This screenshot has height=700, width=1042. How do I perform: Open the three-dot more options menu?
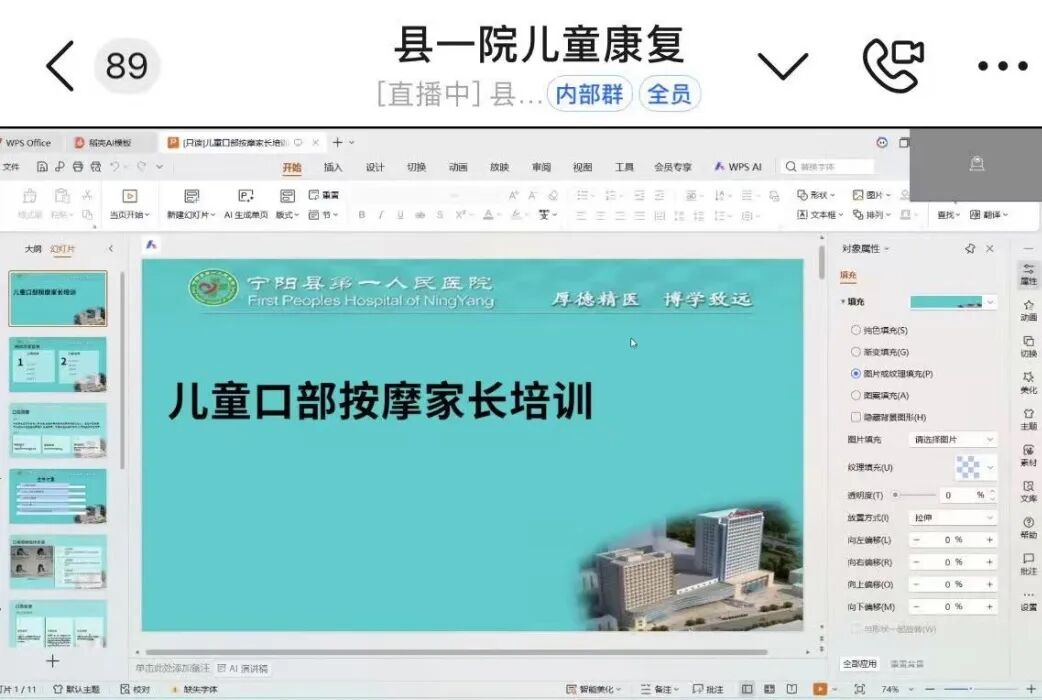point(1002,66)
